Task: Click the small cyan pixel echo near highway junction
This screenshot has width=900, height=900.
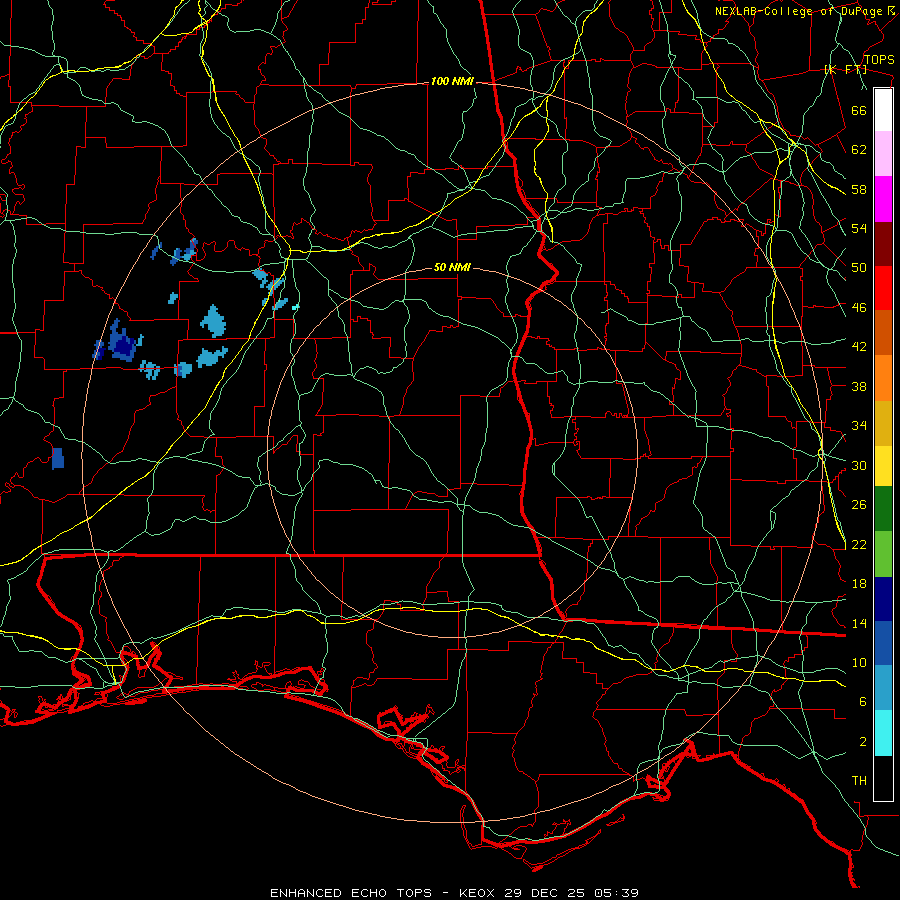Action: tap(295, 308)
